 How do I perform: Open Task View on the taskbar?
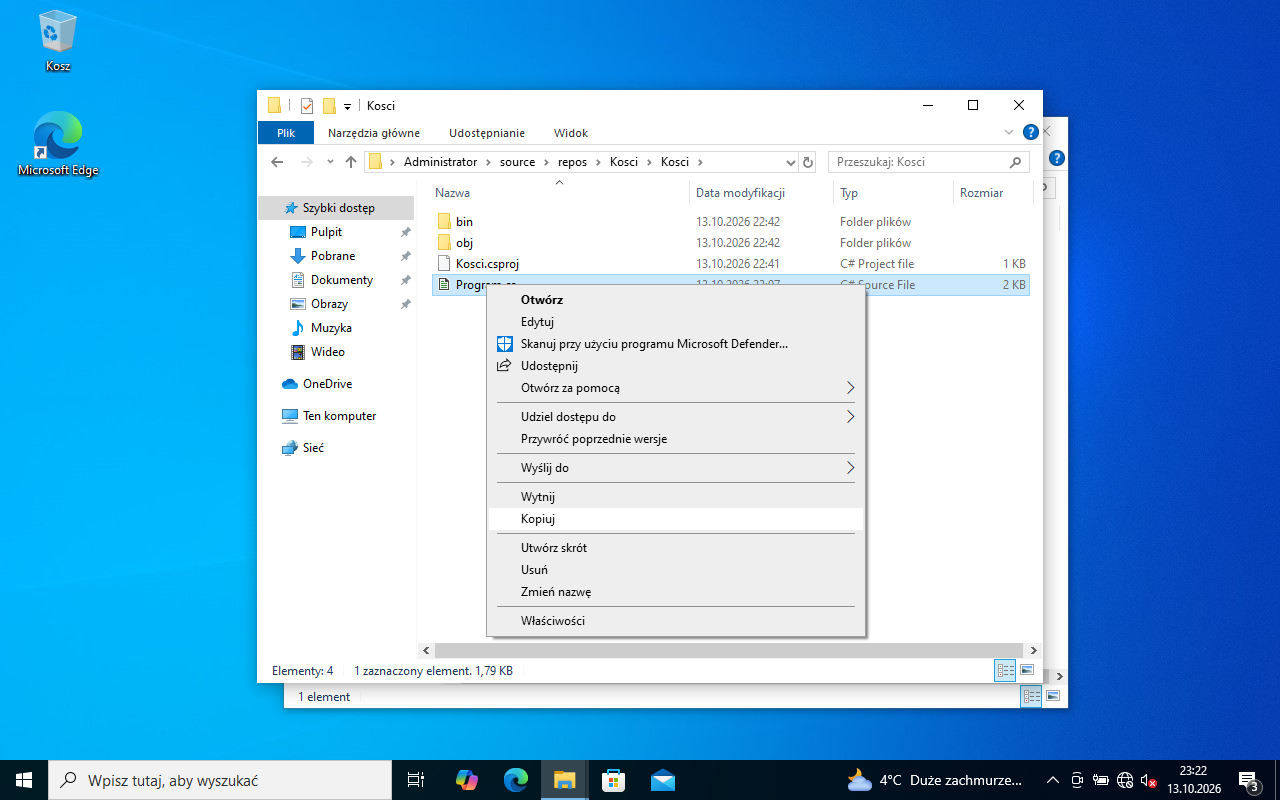(x=416, y=780)
